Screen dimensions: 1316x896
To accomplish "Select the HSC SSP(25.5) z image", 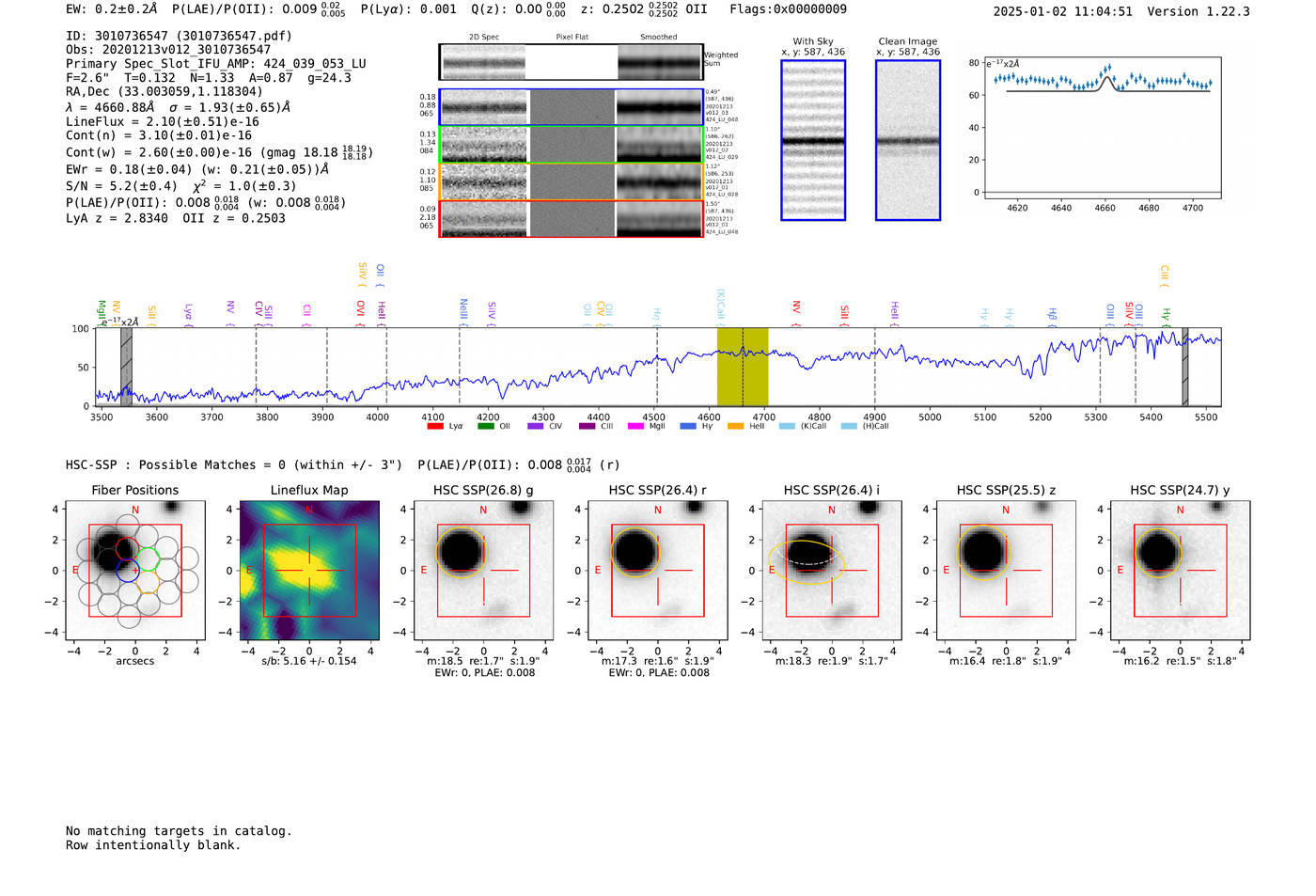I will tap(1006, 570).
